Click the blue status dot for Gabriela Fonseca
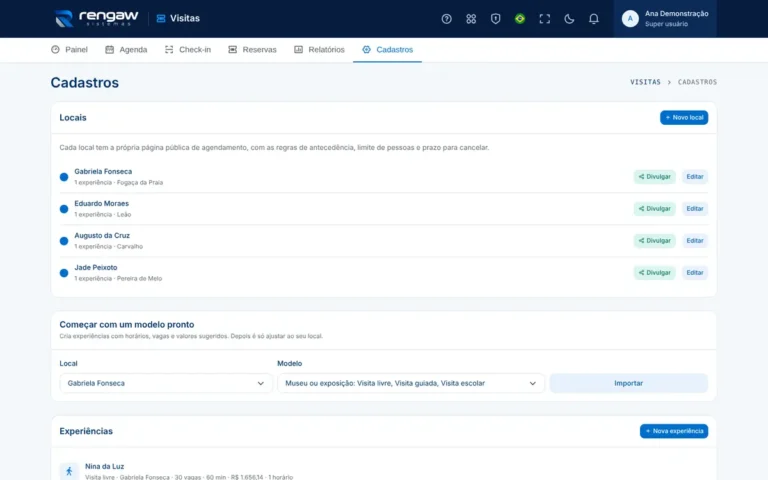This screenshot has width=768, height=480. [x=64, y=177]
